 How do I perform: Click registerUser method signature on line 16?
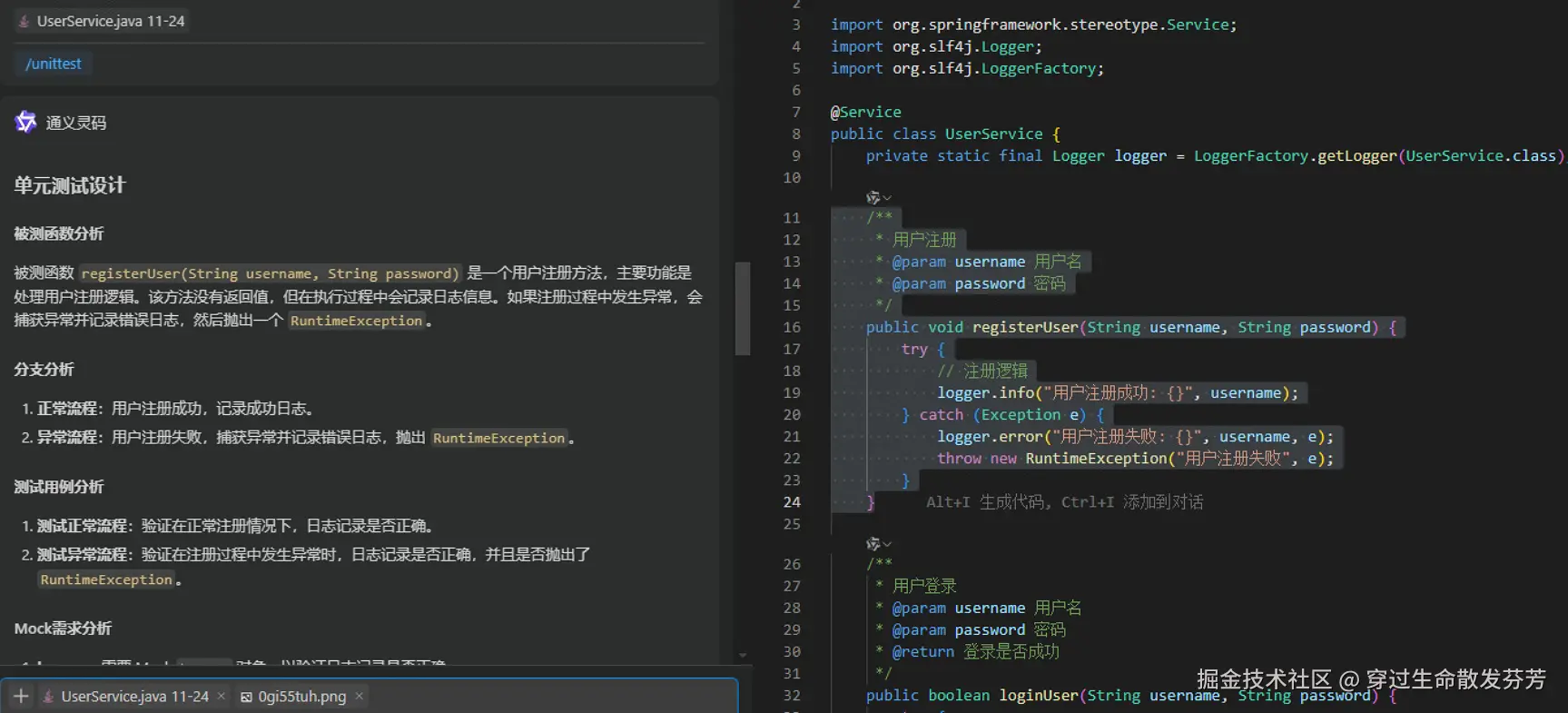(1131, 327)
